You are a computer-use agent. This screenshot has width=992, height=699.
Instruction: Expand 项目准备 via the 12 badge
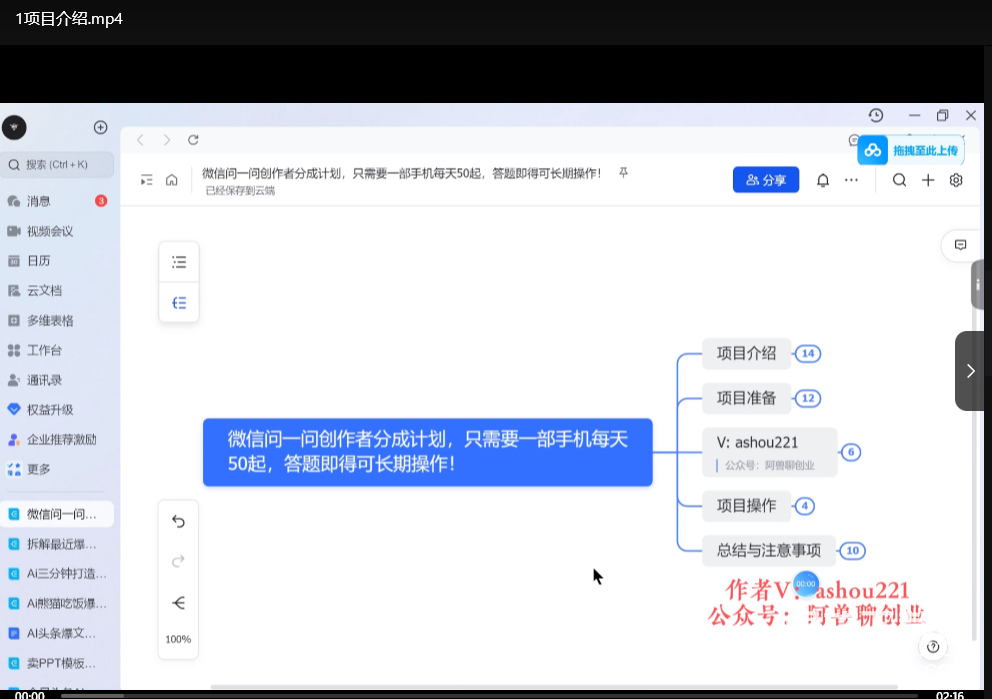coord(808,398)
